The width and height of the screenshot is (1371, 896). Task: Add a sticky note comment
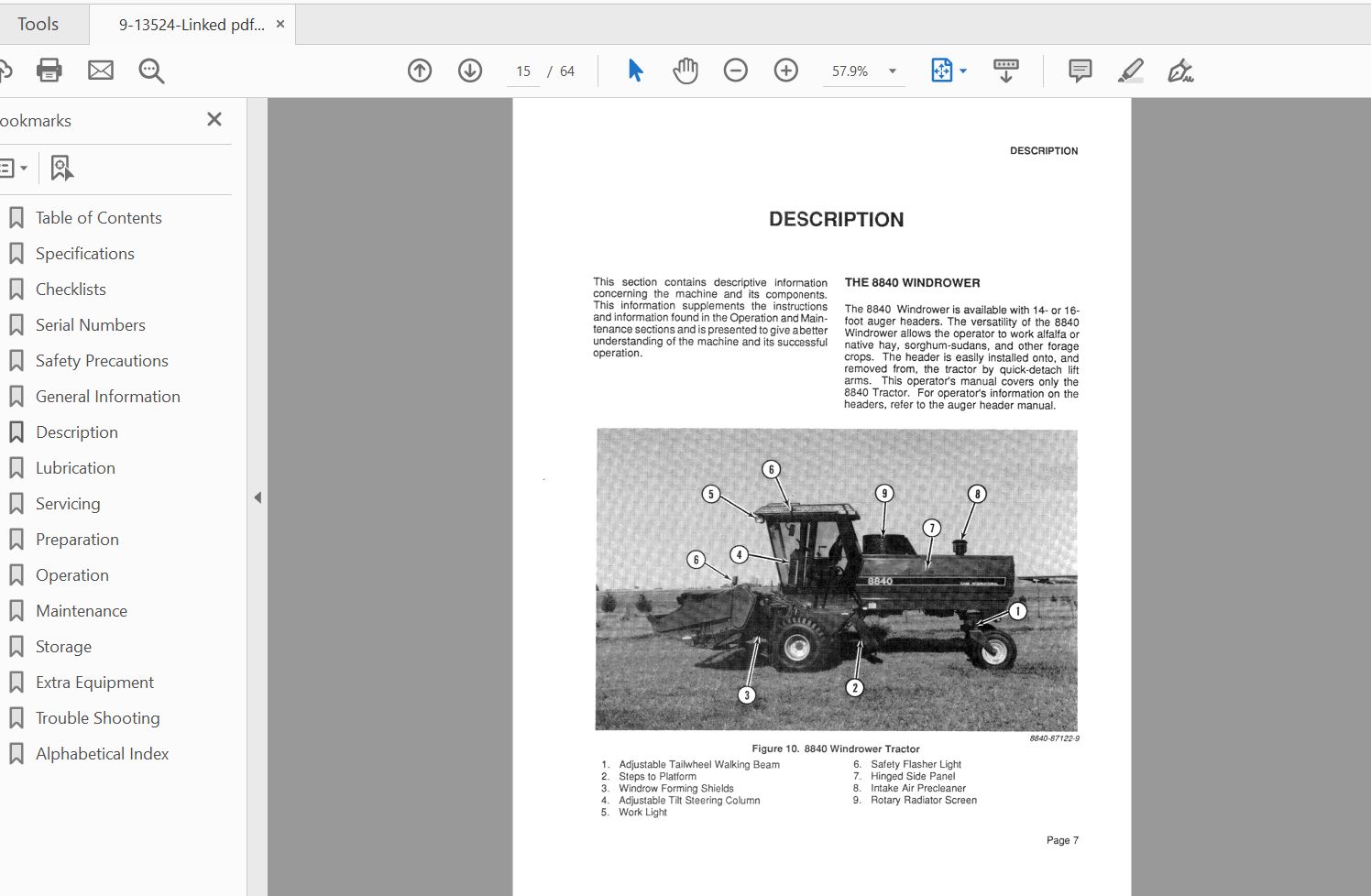(1080, 71)
